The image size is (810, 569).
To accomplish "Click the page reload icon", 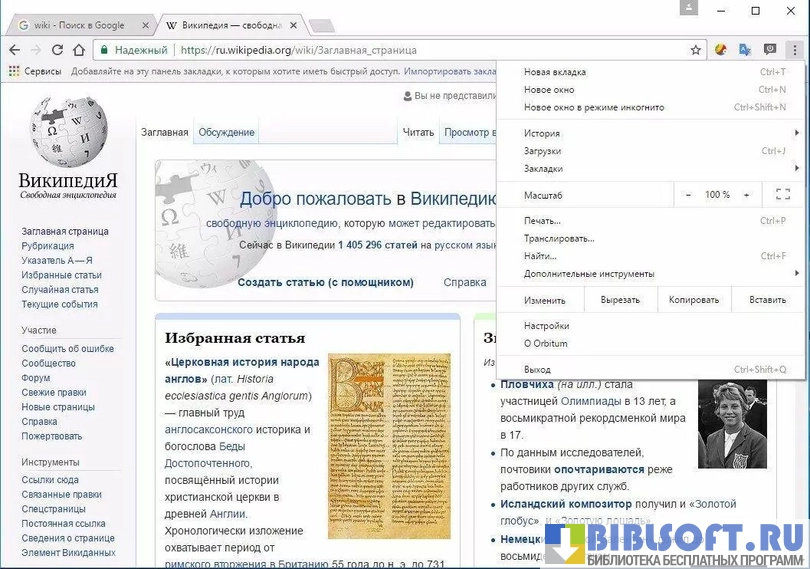I will point(57,50).
